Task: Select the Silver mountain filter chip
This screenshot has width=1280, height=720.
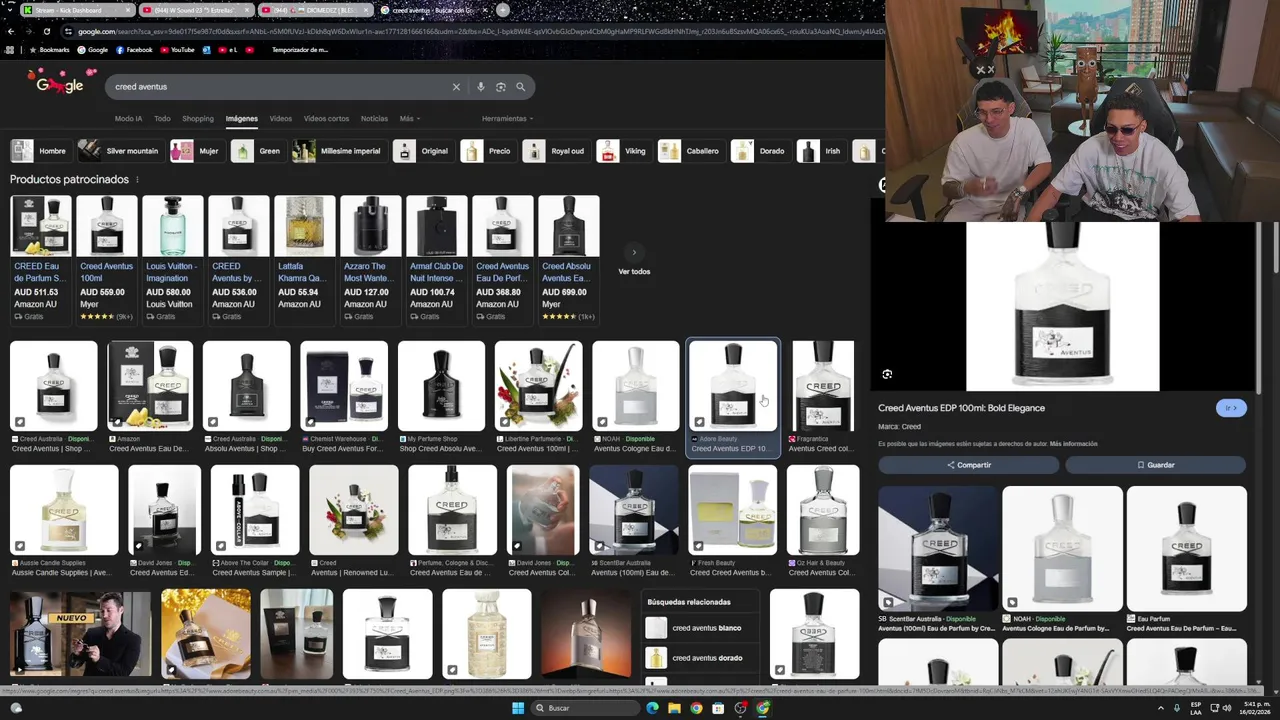Action: pyautogui.click(x=120, y=151)
